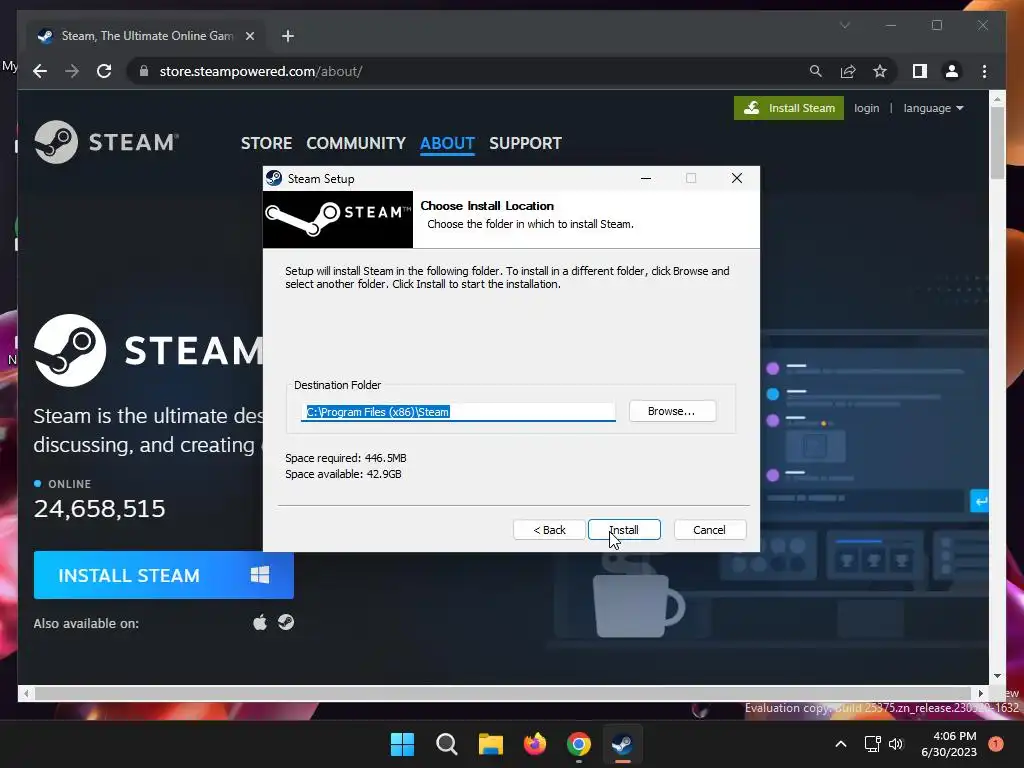Open the clock and date panel

click(949, 744)
